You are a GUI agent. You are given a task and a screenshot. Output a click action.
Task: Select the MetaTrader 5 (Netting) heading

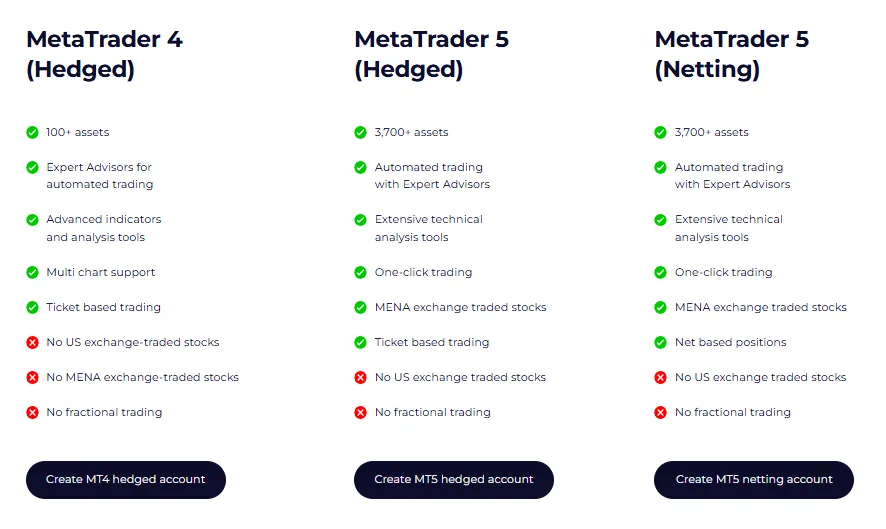731,54
